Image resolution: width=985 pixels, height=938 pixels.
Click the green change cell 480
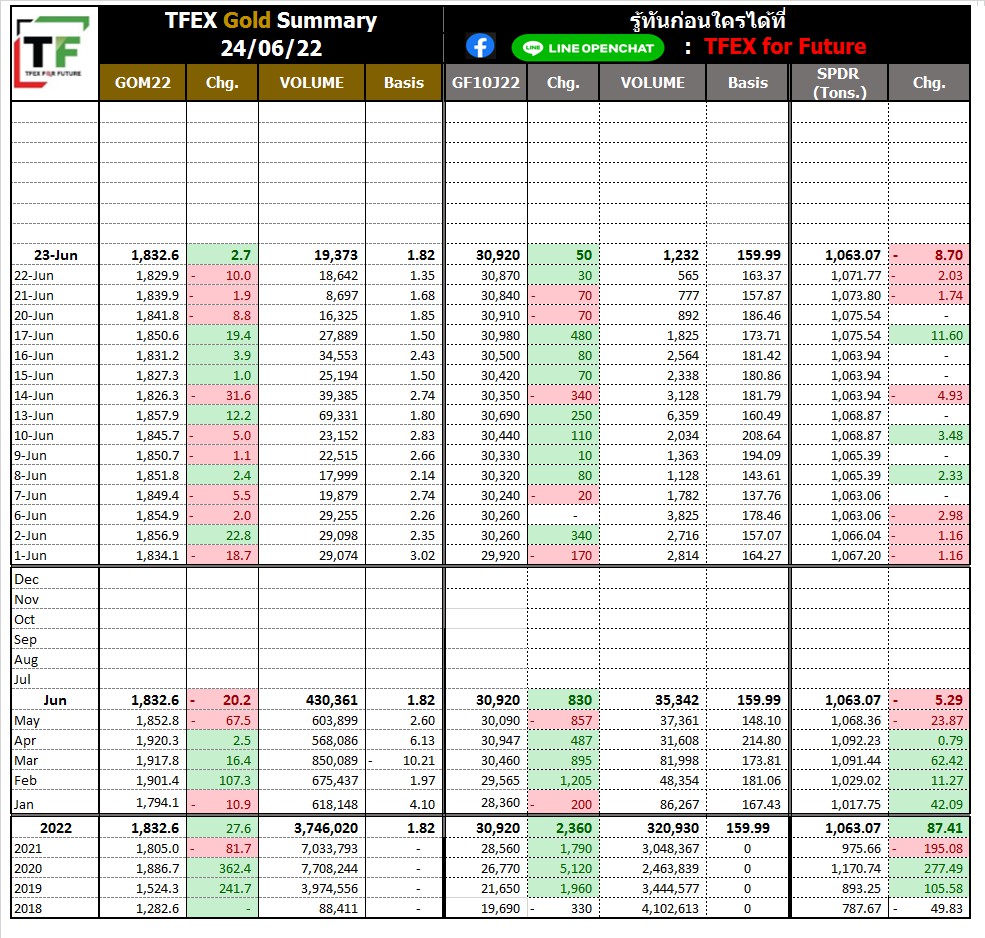pyautogui.click(x=561, y=335)
